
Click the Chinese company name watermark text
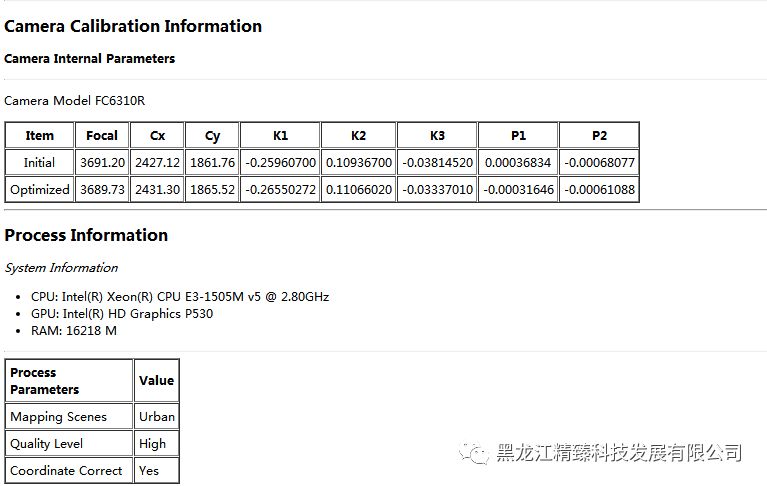[x=619, y=454]
